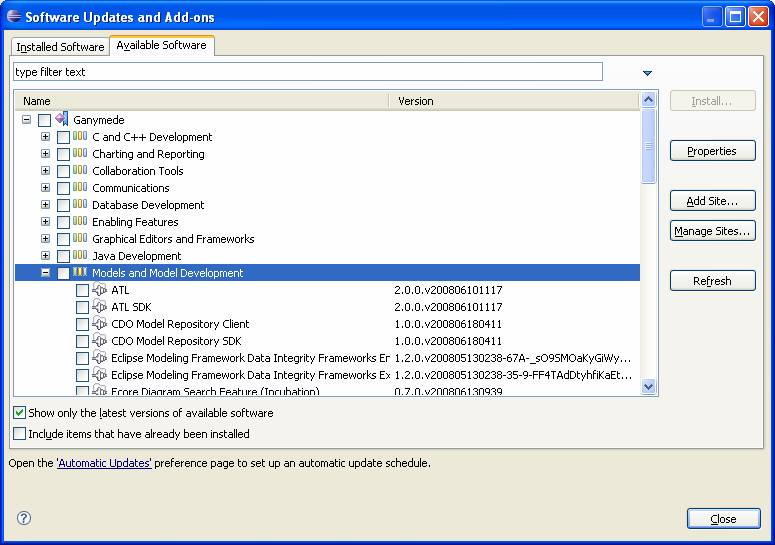
Task: Open the view menu dropdown arrow
Action: coord(647,73)
